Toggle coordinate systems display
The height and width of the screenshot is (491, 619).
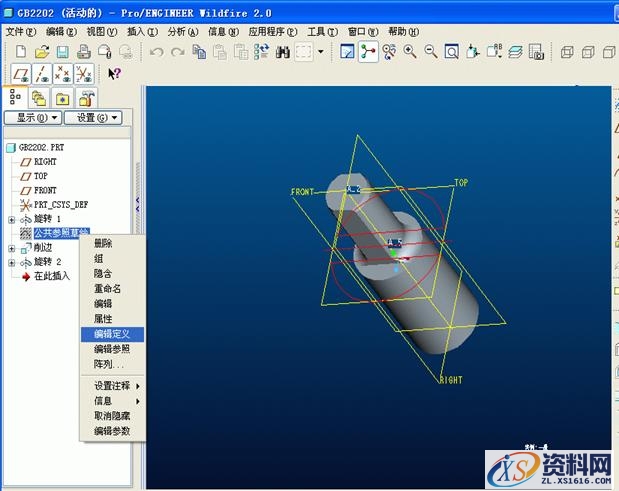(84, 74)
